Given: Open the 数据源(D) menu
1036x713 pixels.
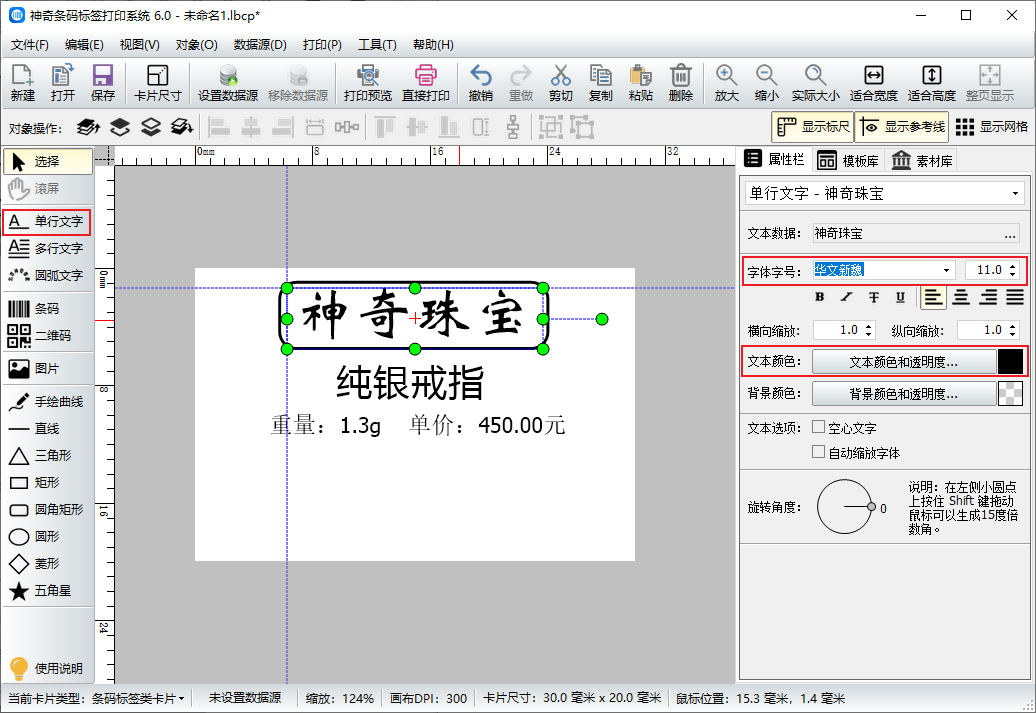Looking at the screenshot, I should [x=260, y=45].
